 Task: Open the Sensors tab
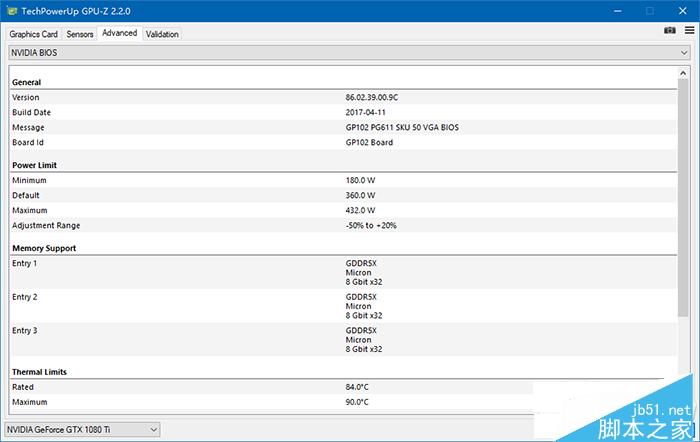click(x=80, y=34)
